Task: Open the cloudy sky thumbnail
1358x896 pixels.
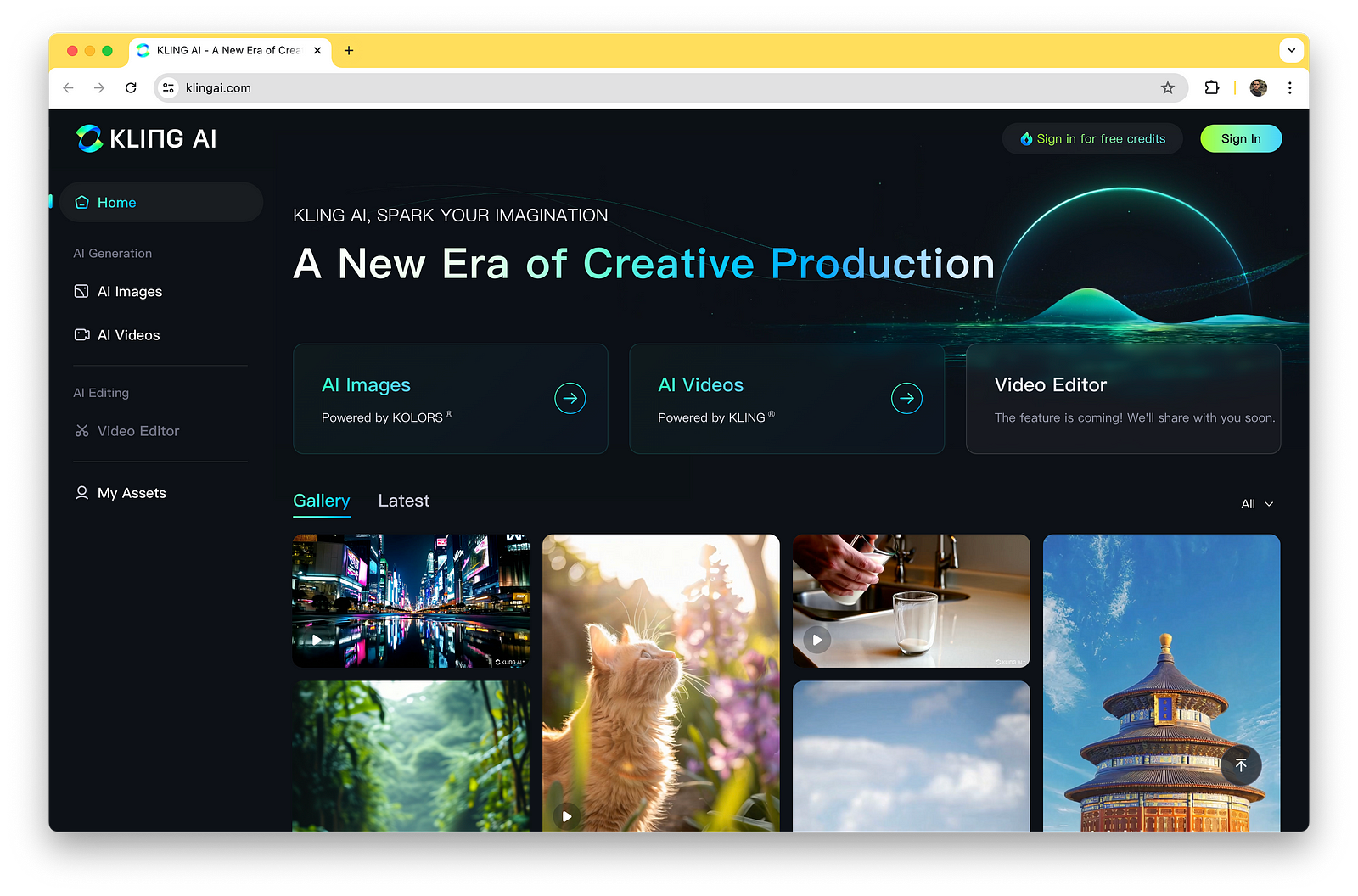Action: coord(911,756)
